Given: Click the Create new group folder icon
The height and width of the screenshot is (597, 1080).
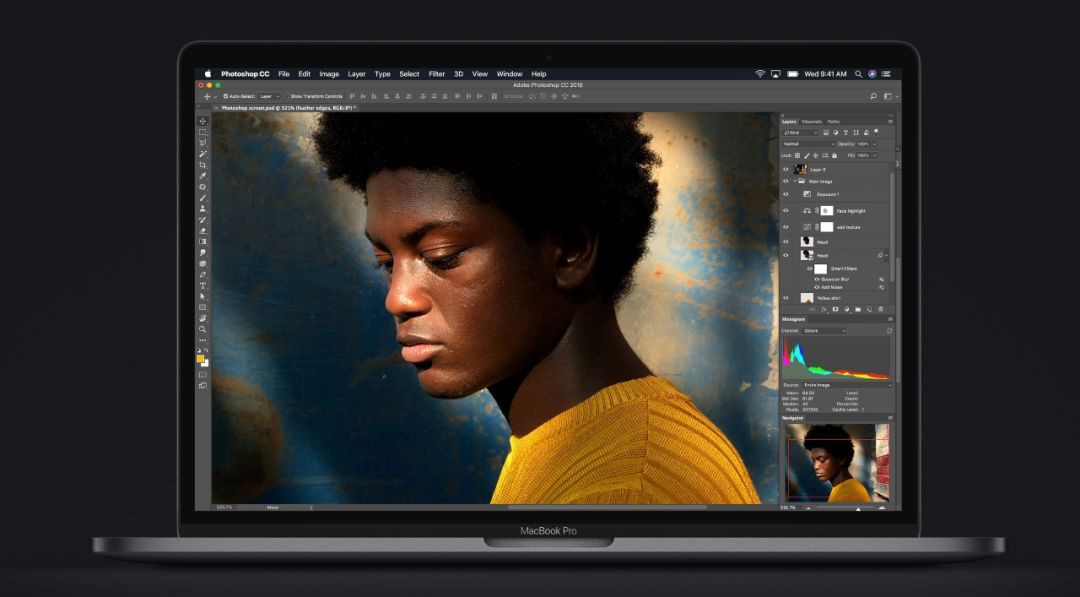Looking at the screenshot, I should 858,310.
